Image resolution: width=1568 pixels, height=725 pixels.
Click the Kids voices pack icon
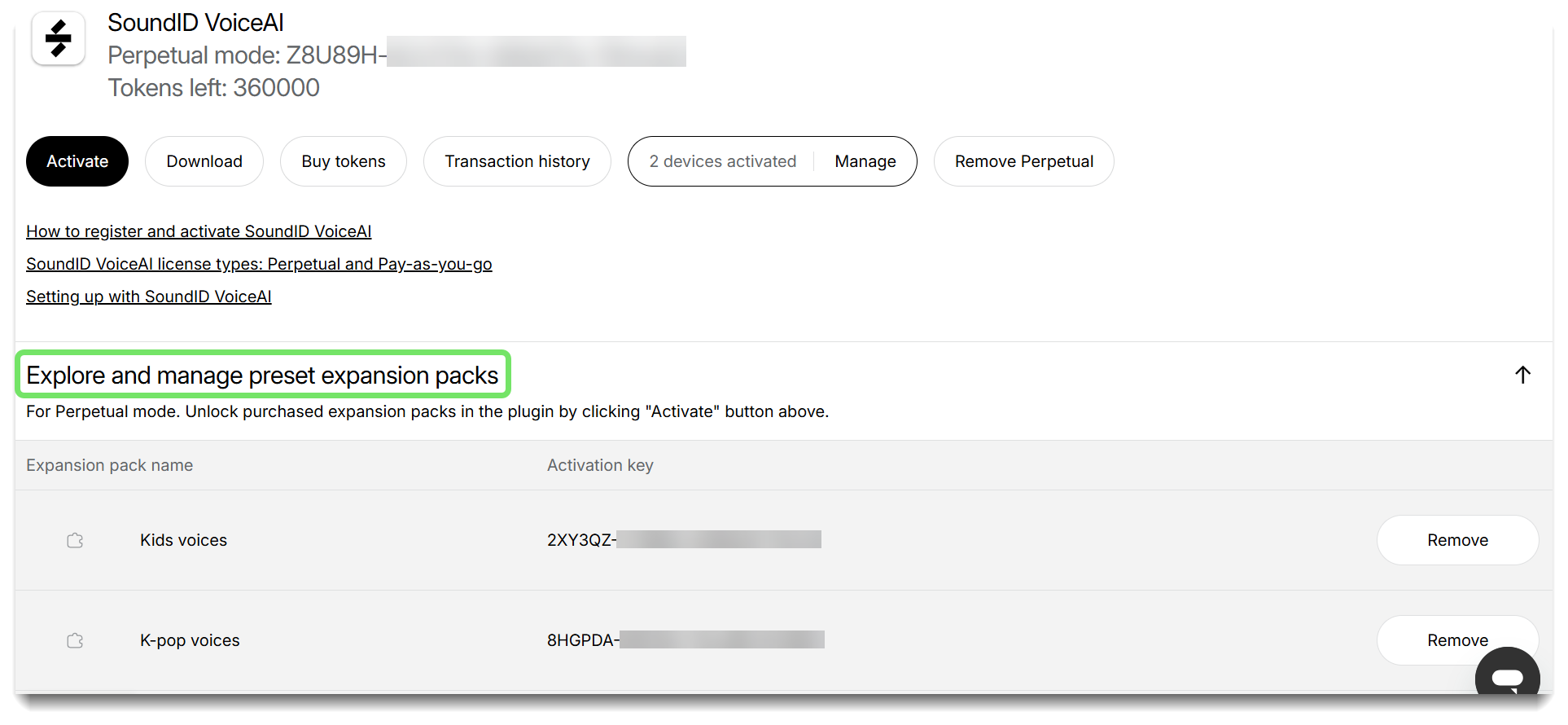75,540
